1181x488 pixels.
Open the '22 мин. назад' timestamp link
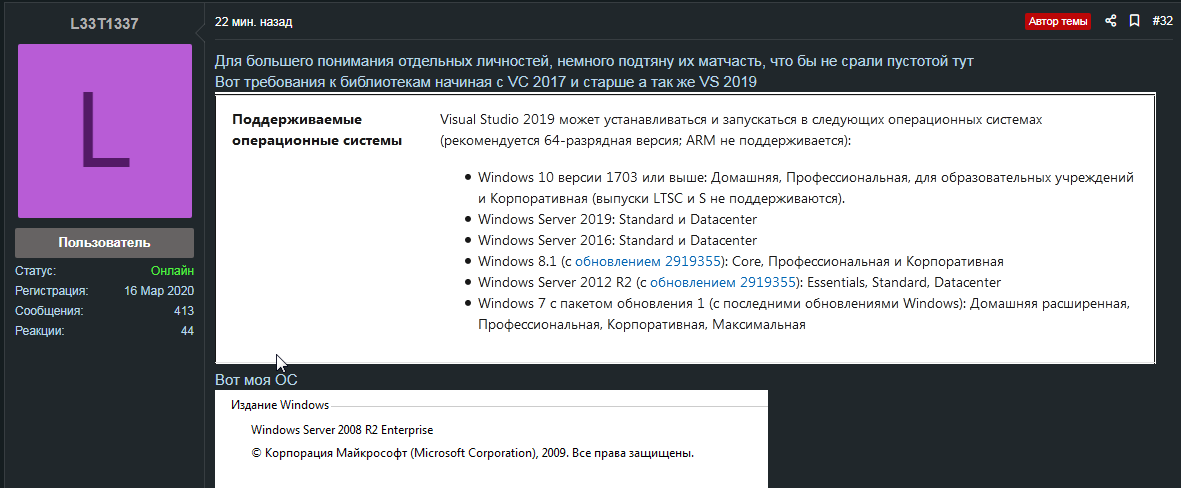(x=254, y=21)
